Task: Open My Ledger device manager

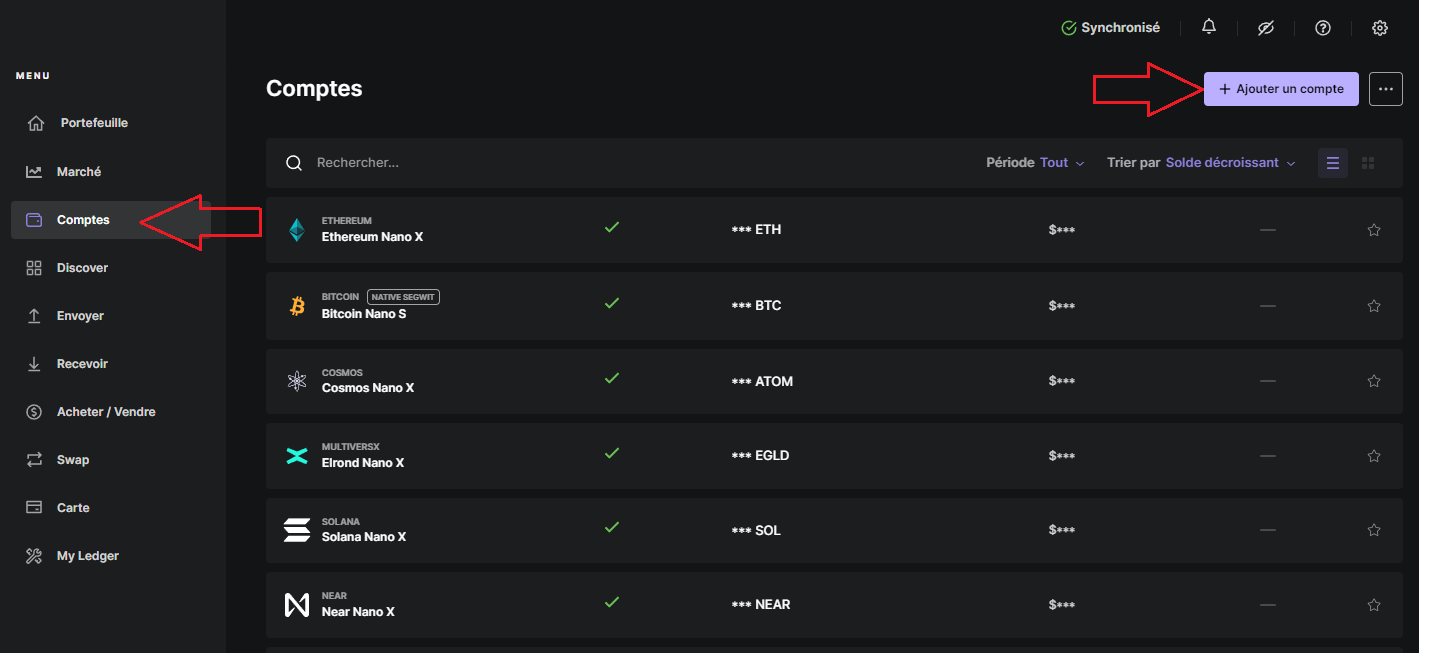Action: (87, 556)
